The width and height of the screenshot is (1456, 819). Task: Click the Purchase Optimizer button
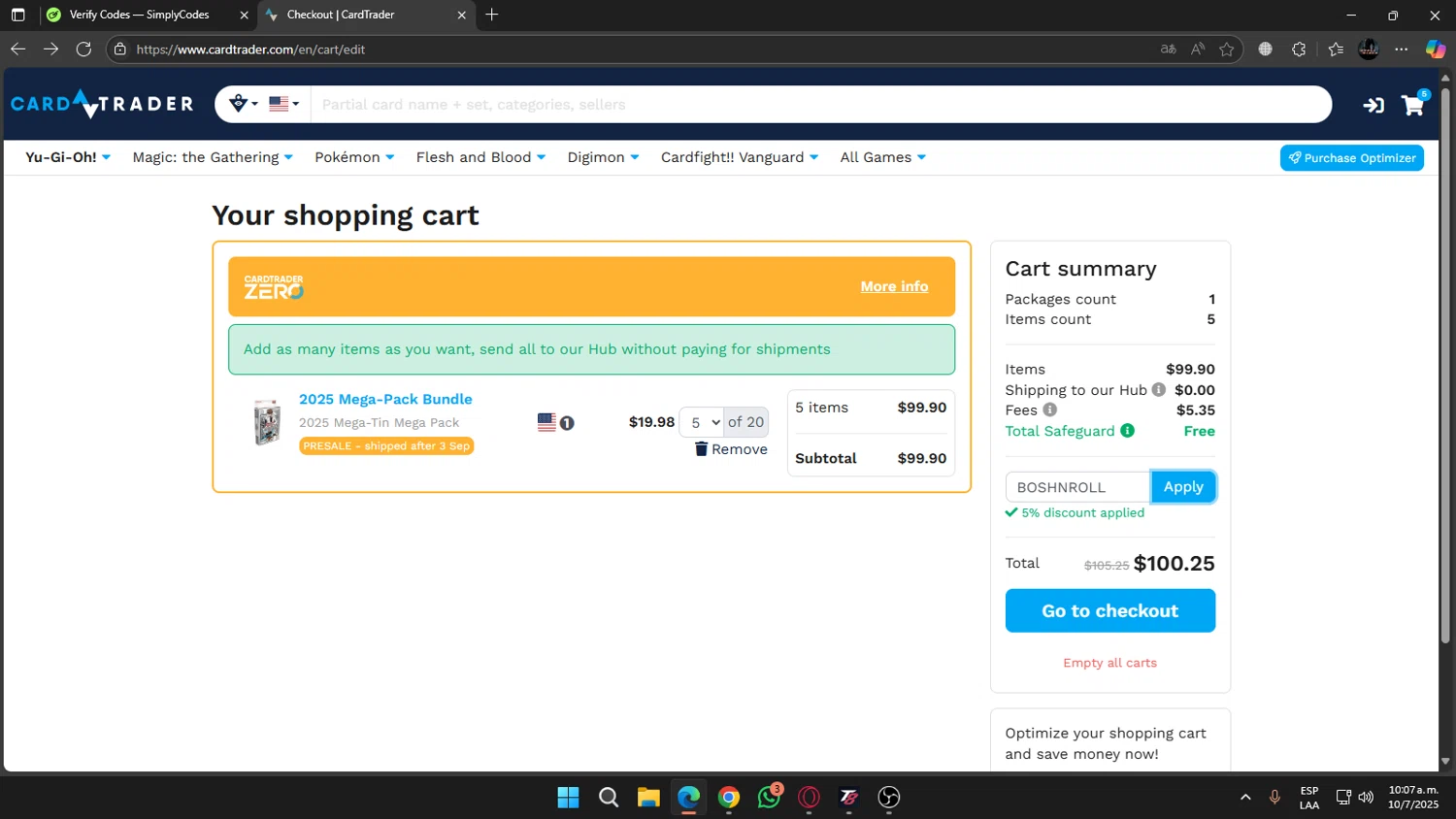click(x=1351, y=158)
